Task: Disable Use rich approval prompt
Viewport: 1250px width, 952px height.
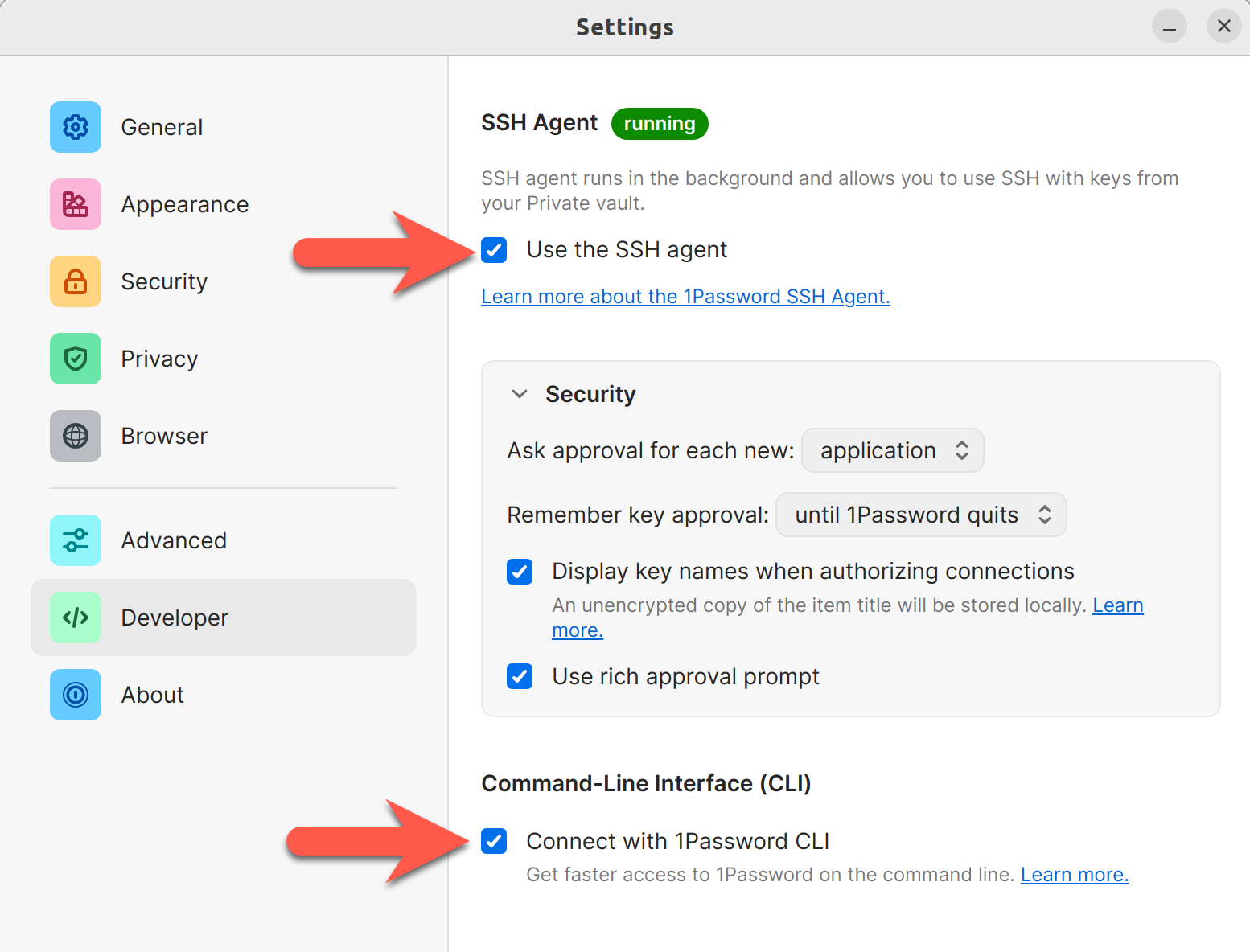Action: (520, 676)
